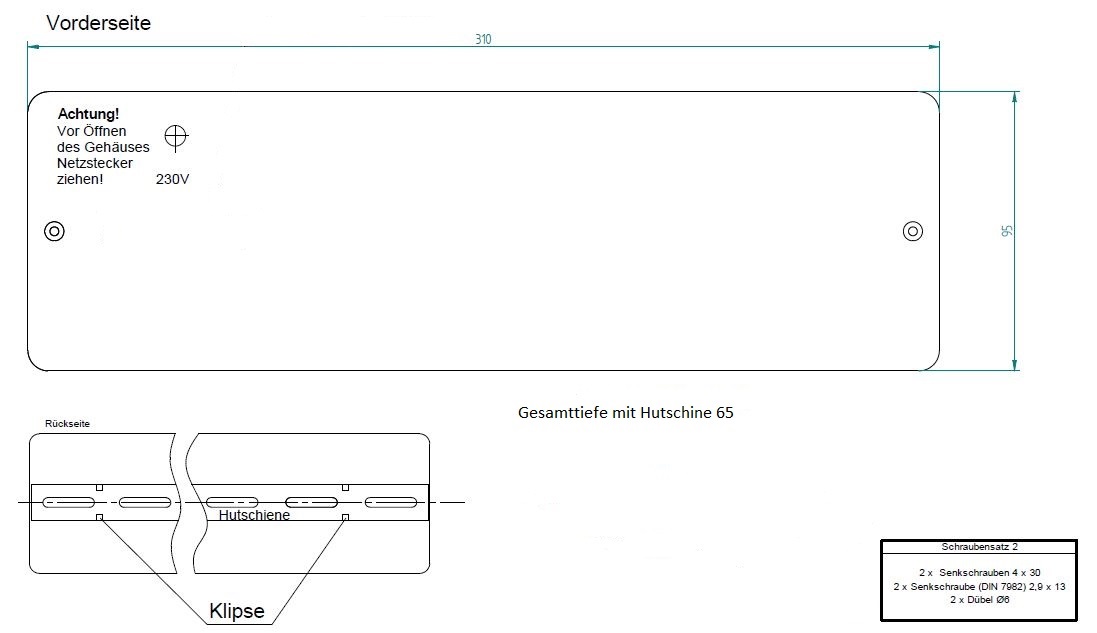
Task: Select the rightmost slot in the Hutschiene rail
Action: (x=395, y=502)
